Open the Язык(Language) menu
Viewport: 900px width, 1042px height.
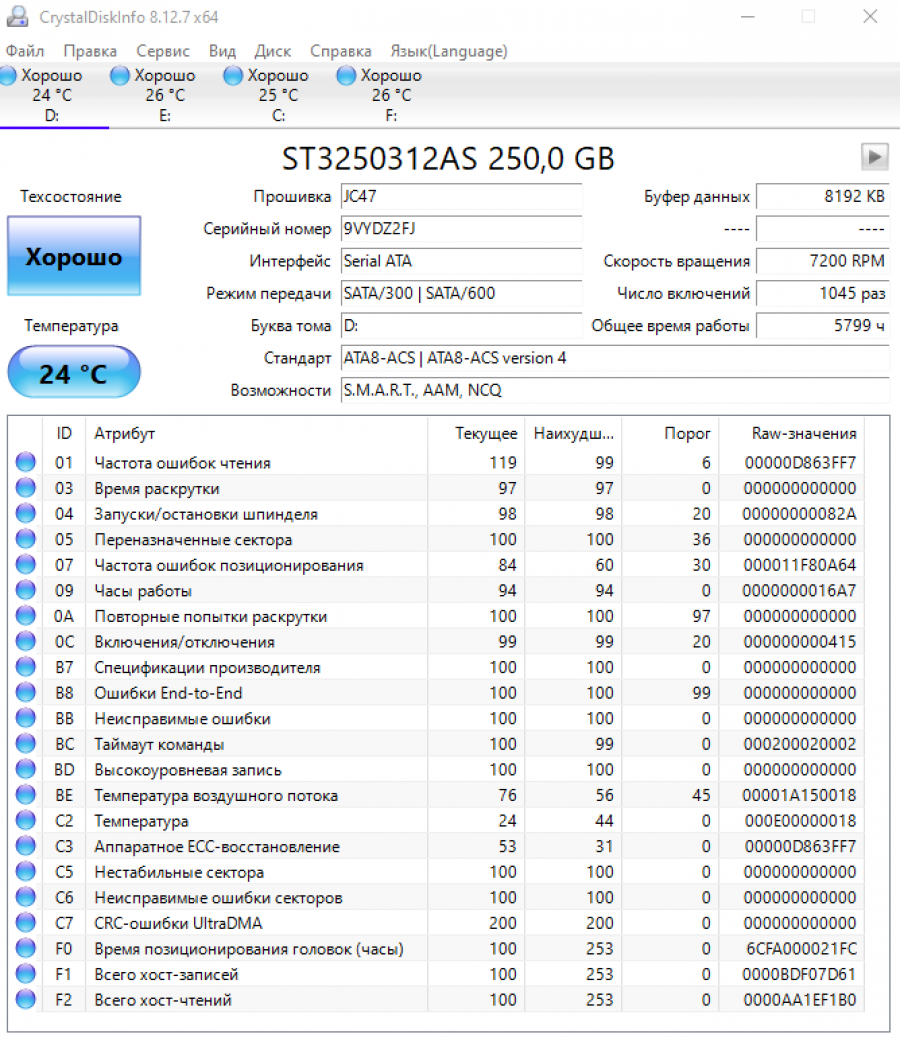point(448,51)
